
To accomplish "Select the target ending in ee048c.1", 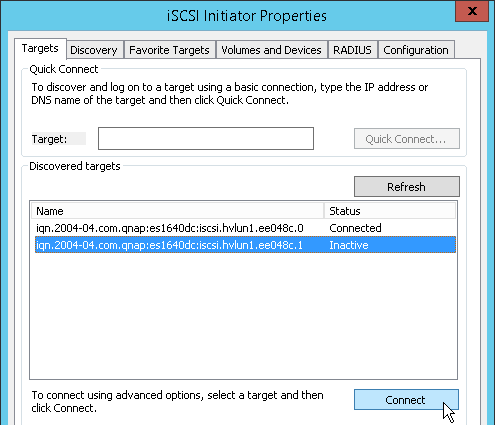I will point(169,245).
